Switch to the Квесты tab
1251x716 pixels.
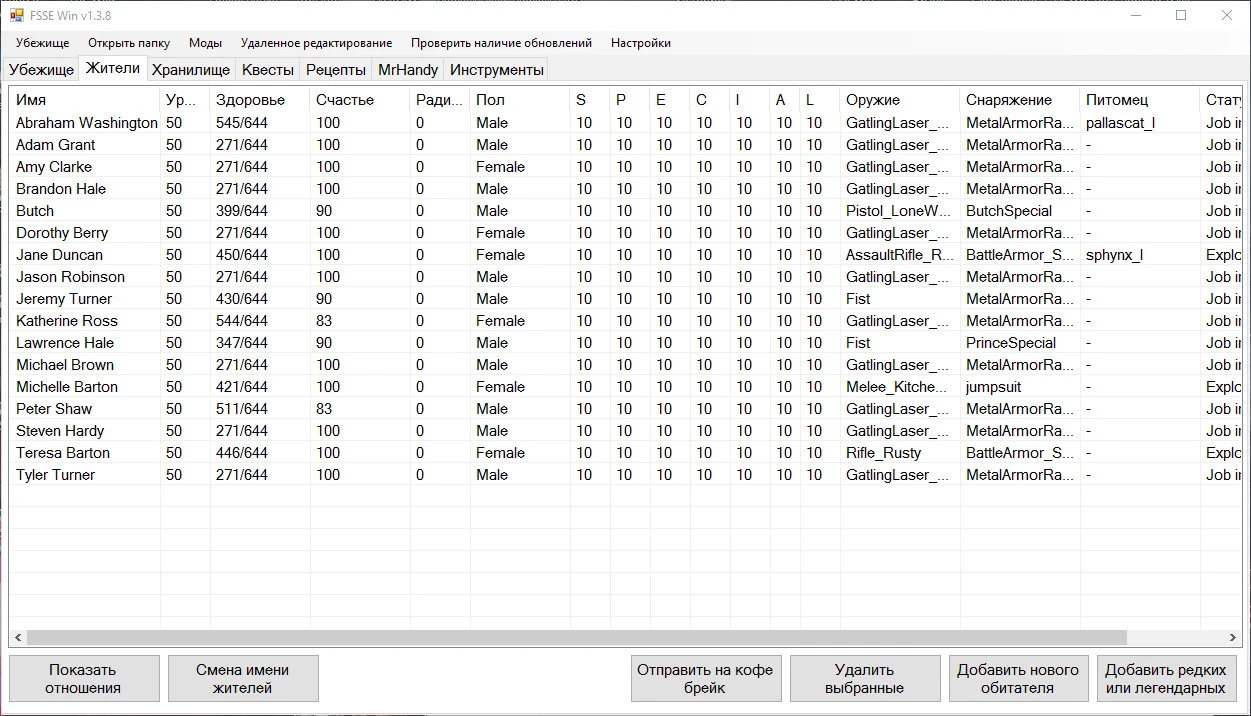pyautogui.click(x=268, y=70)
